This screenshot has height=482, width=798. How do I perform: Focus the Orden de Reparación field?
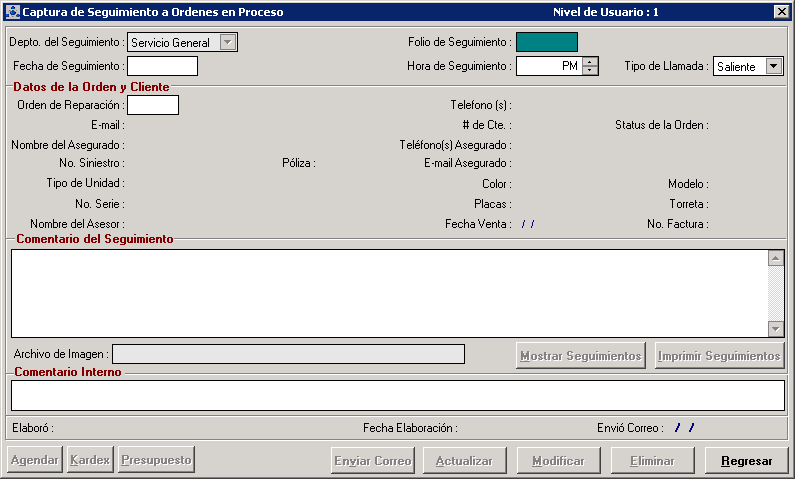(153, 105)
